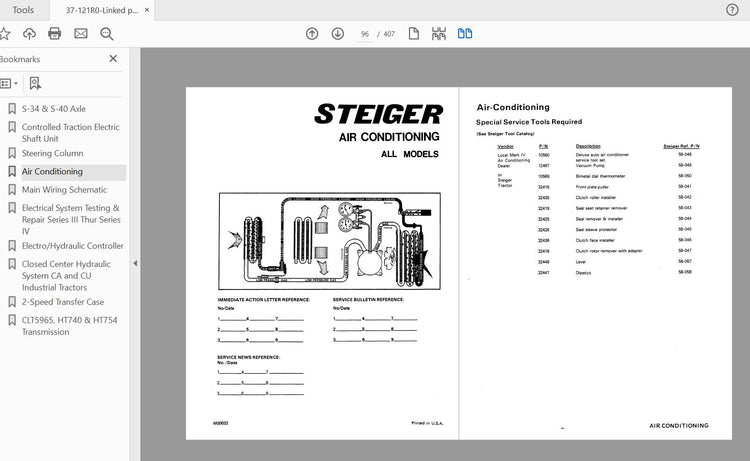Open CLT5965, HT740 & HT754 Transmission bookmark

pyautogui.click(x=69, y=326)
